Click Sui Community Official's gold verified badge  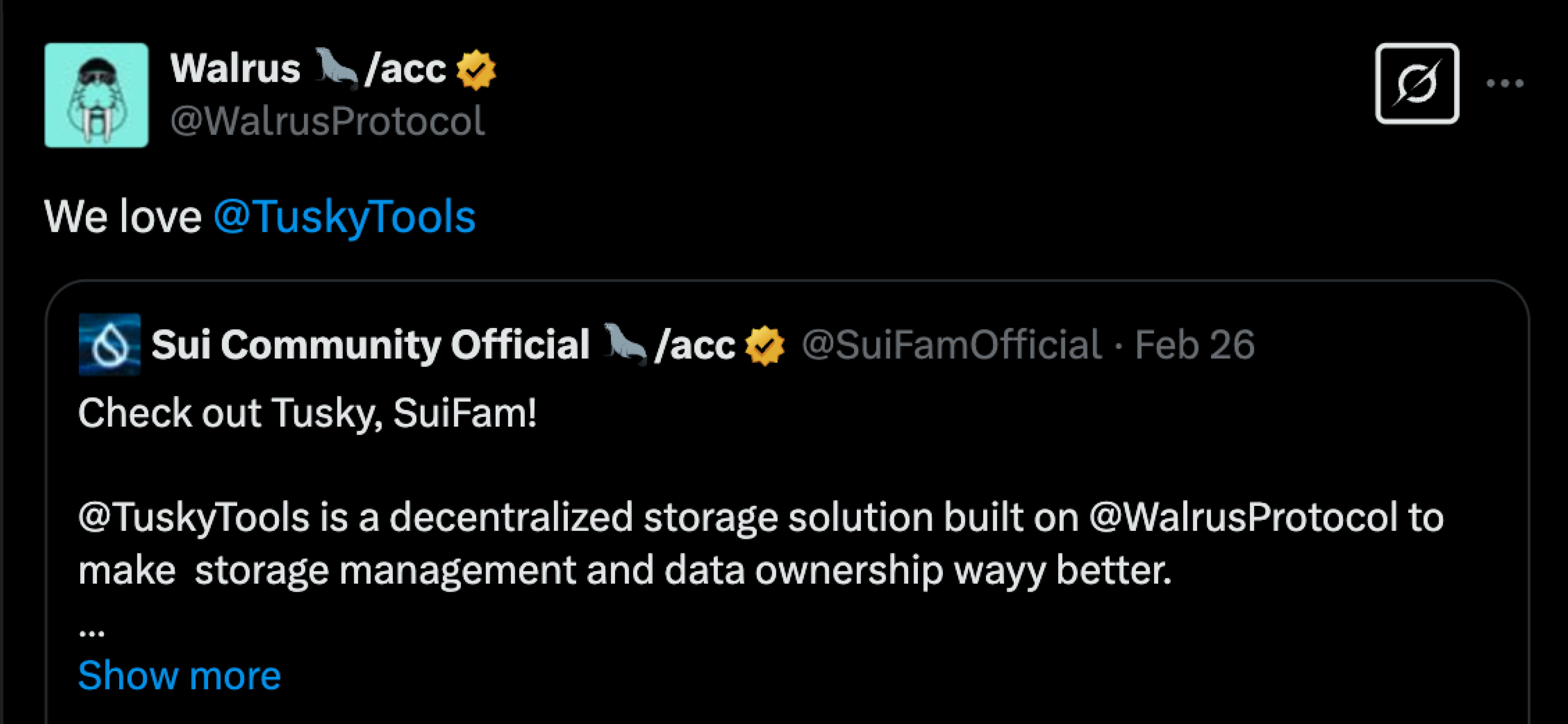point(765,345)
